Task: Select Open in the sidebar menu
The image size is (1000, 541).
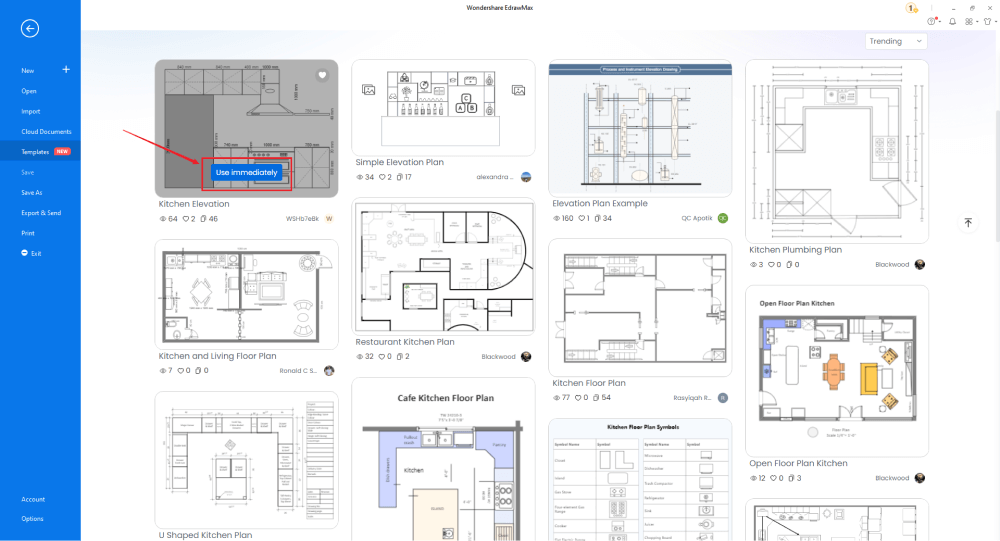Action: click(x=29, y=91)
